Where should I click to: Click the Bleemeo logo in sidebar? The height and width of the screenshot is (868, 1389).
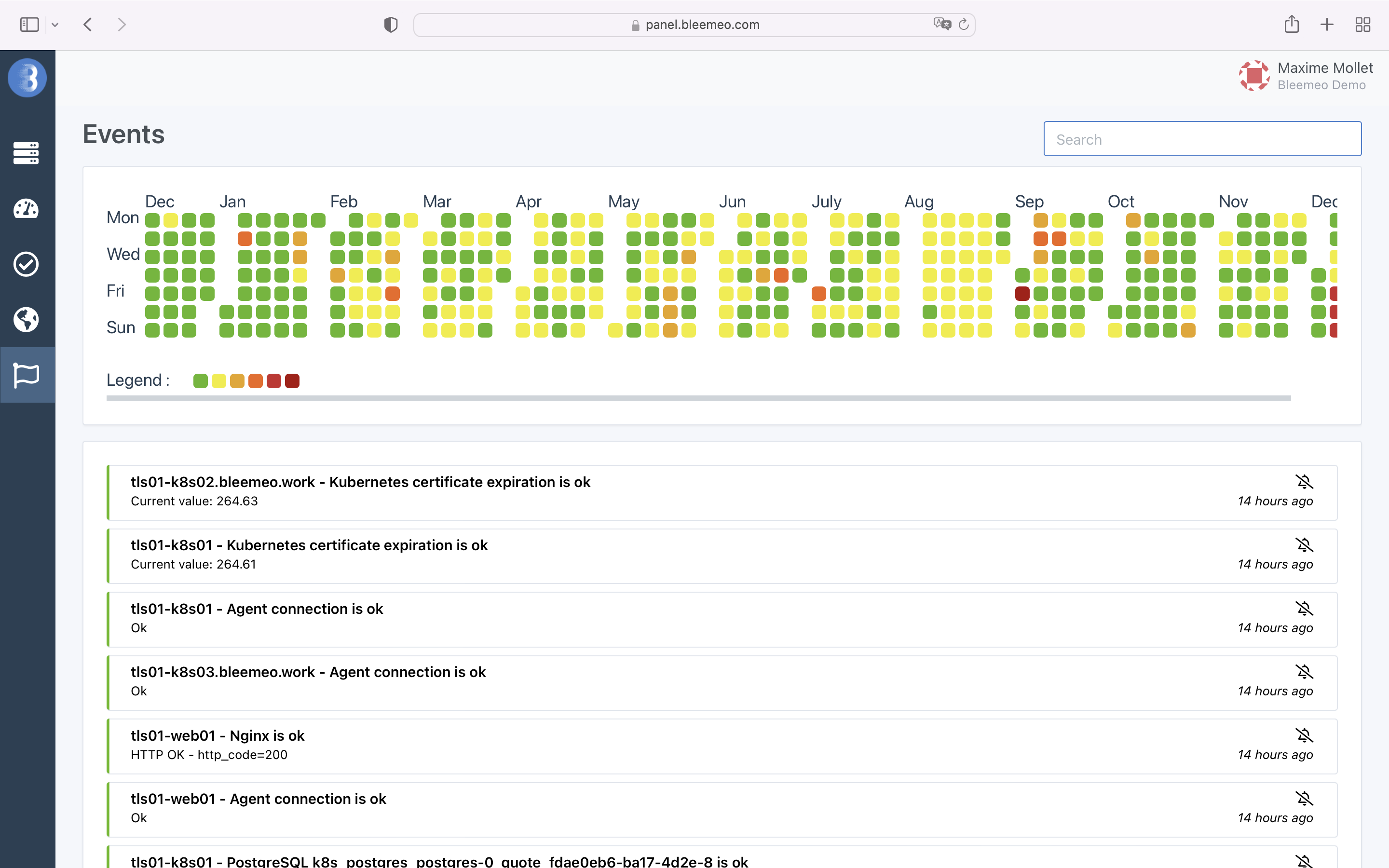coord(27,78)
